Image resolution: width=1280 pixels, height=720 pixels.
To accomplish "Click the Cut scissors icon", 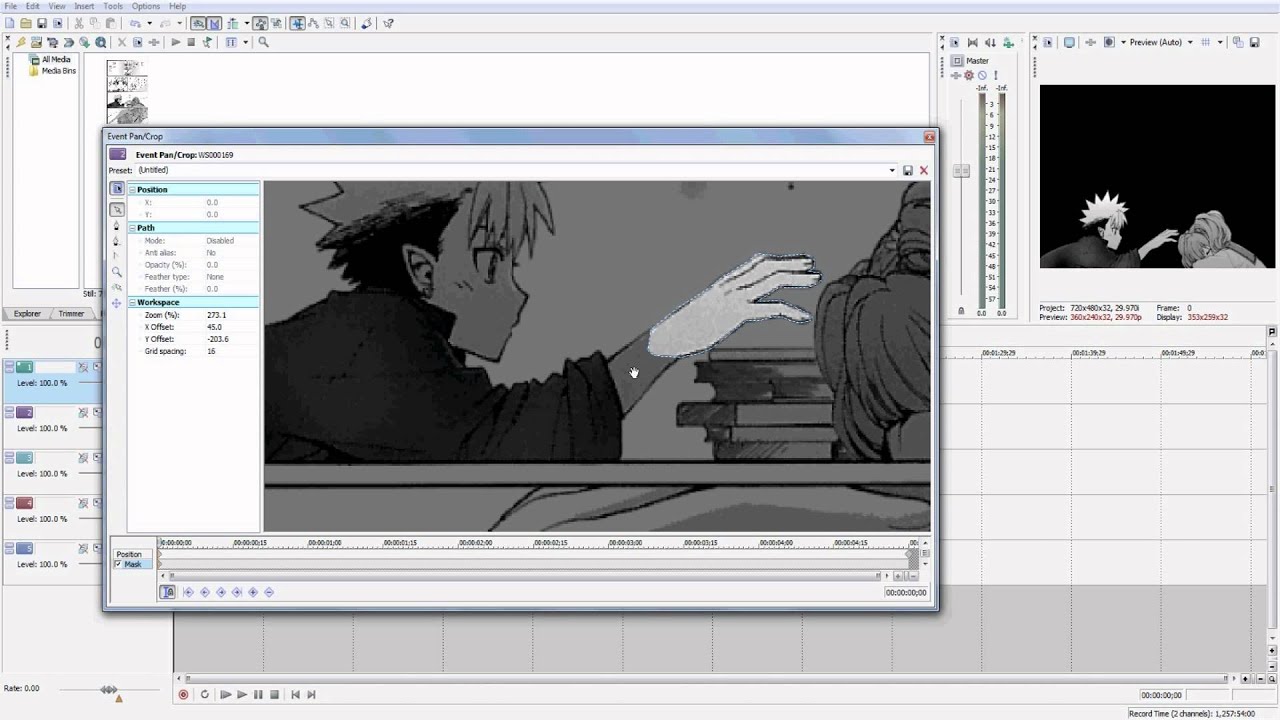I will pos(79,23).
